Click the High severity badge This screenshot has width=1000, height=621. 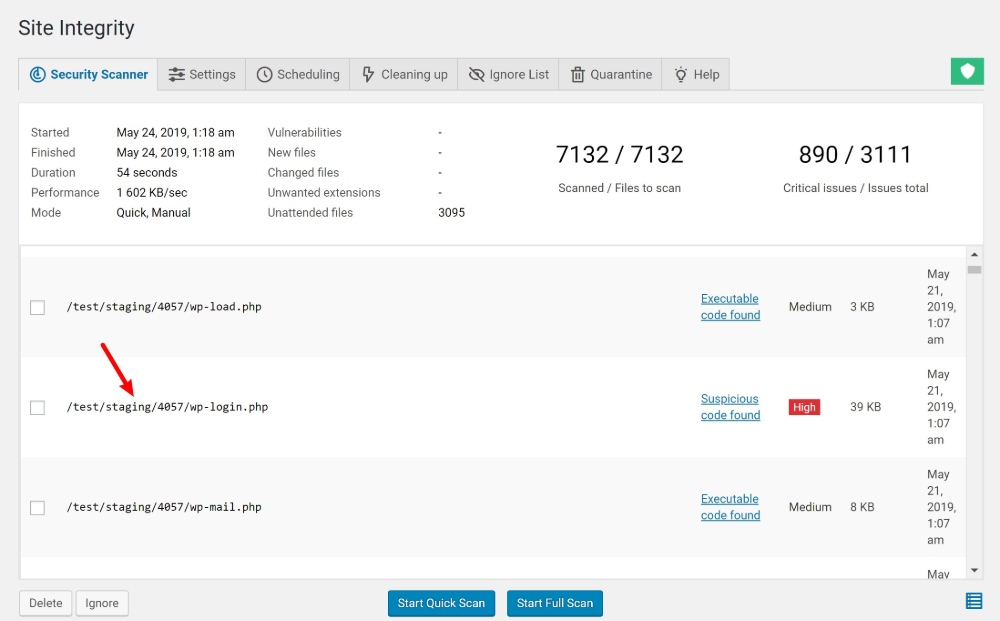click(x=804, y=407)
